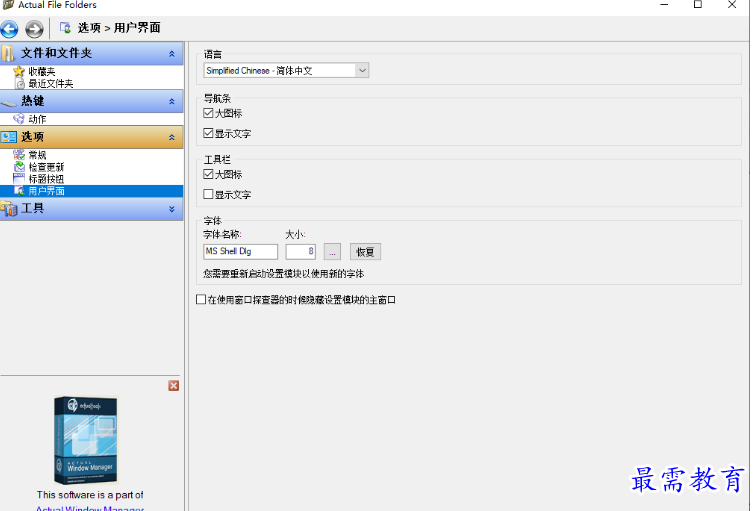The width and height of the screenshot is (753, 511).
Task: Click the Actual File Folders title bar icon
Action: click(x=8, y=5)
